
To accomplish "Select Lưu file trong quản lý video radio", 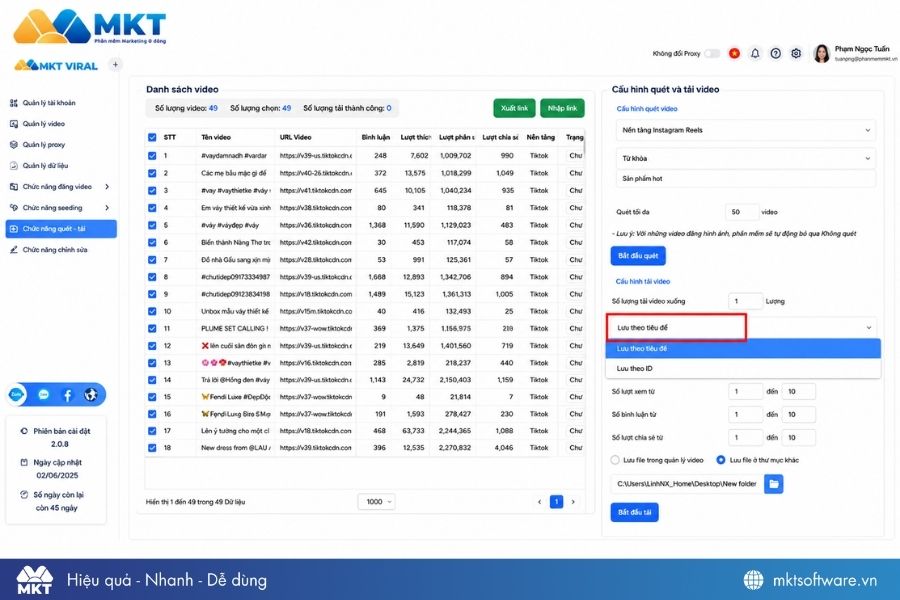I will coord(615,460).
